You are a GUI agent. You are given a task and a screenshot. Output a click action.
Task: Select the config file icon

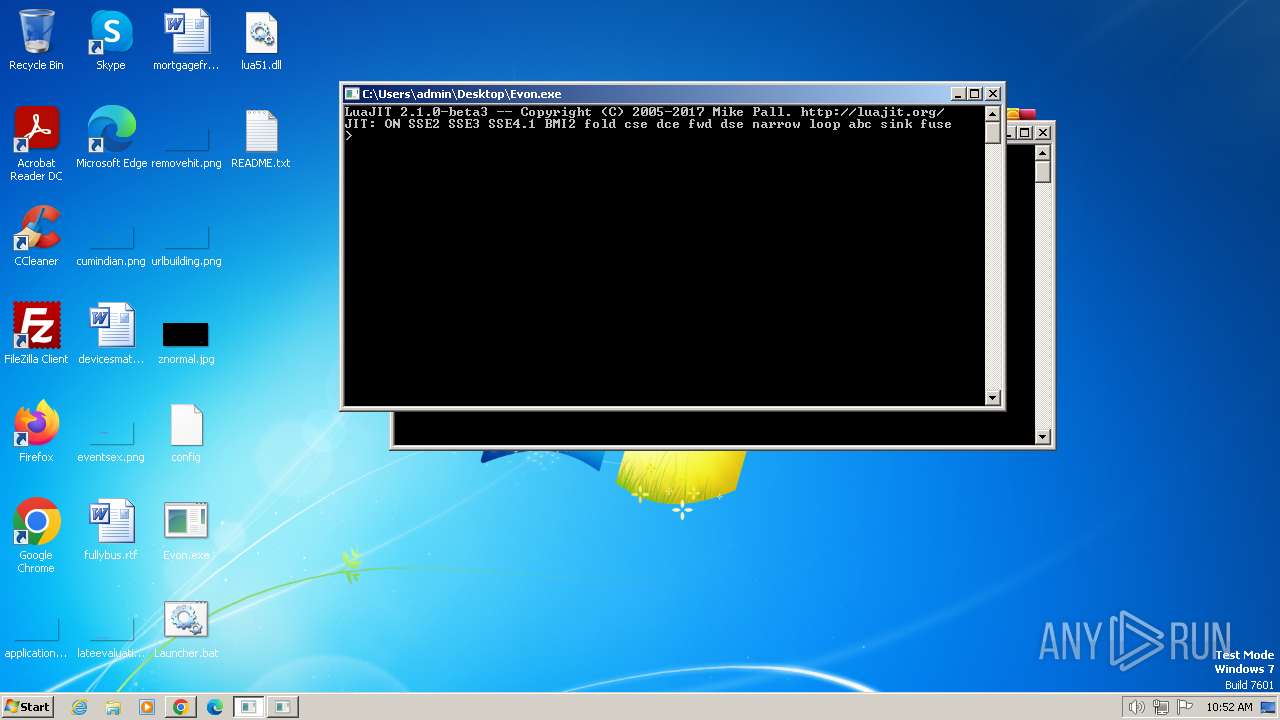[186, 432]
